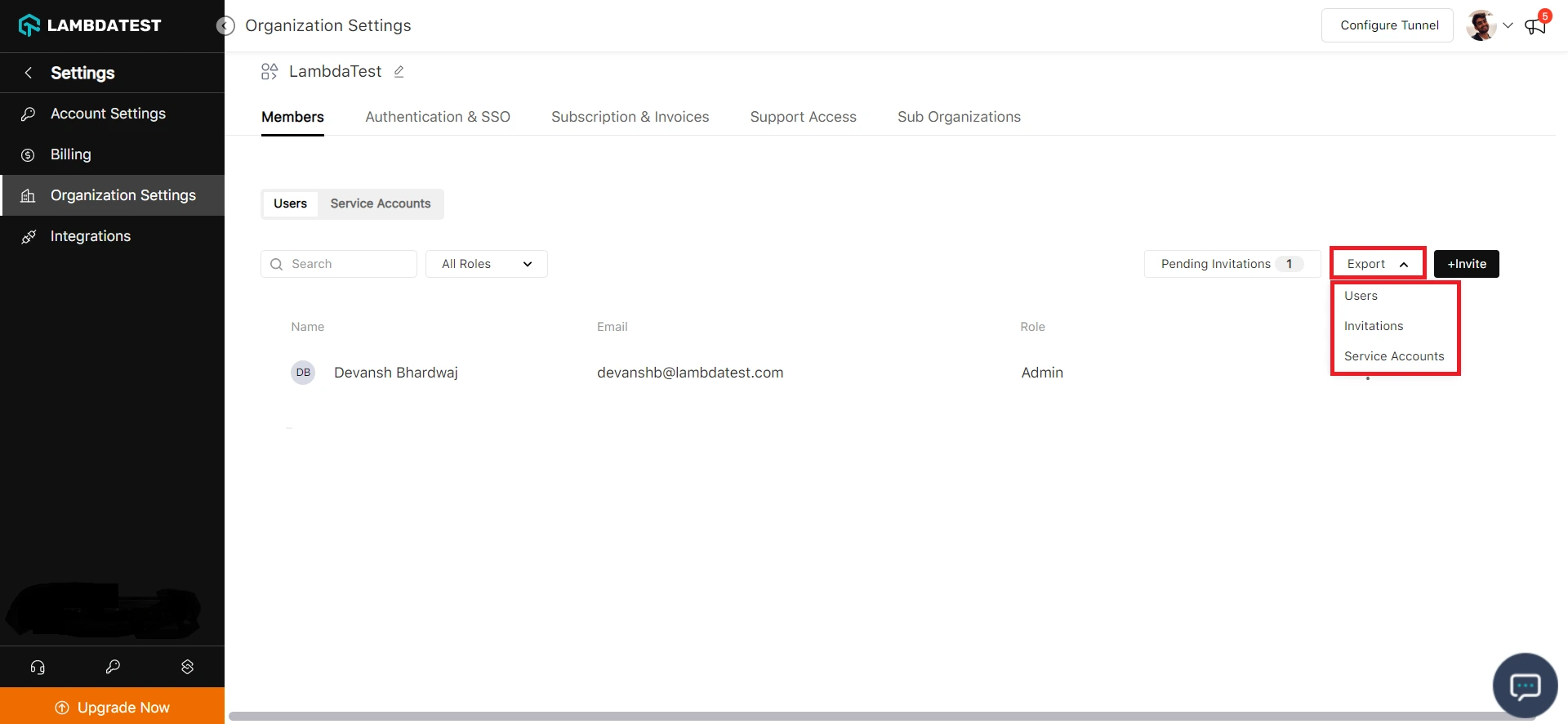Collapse the sidebar with the arrow icon

pyautogui.click(x=225, y=26)
